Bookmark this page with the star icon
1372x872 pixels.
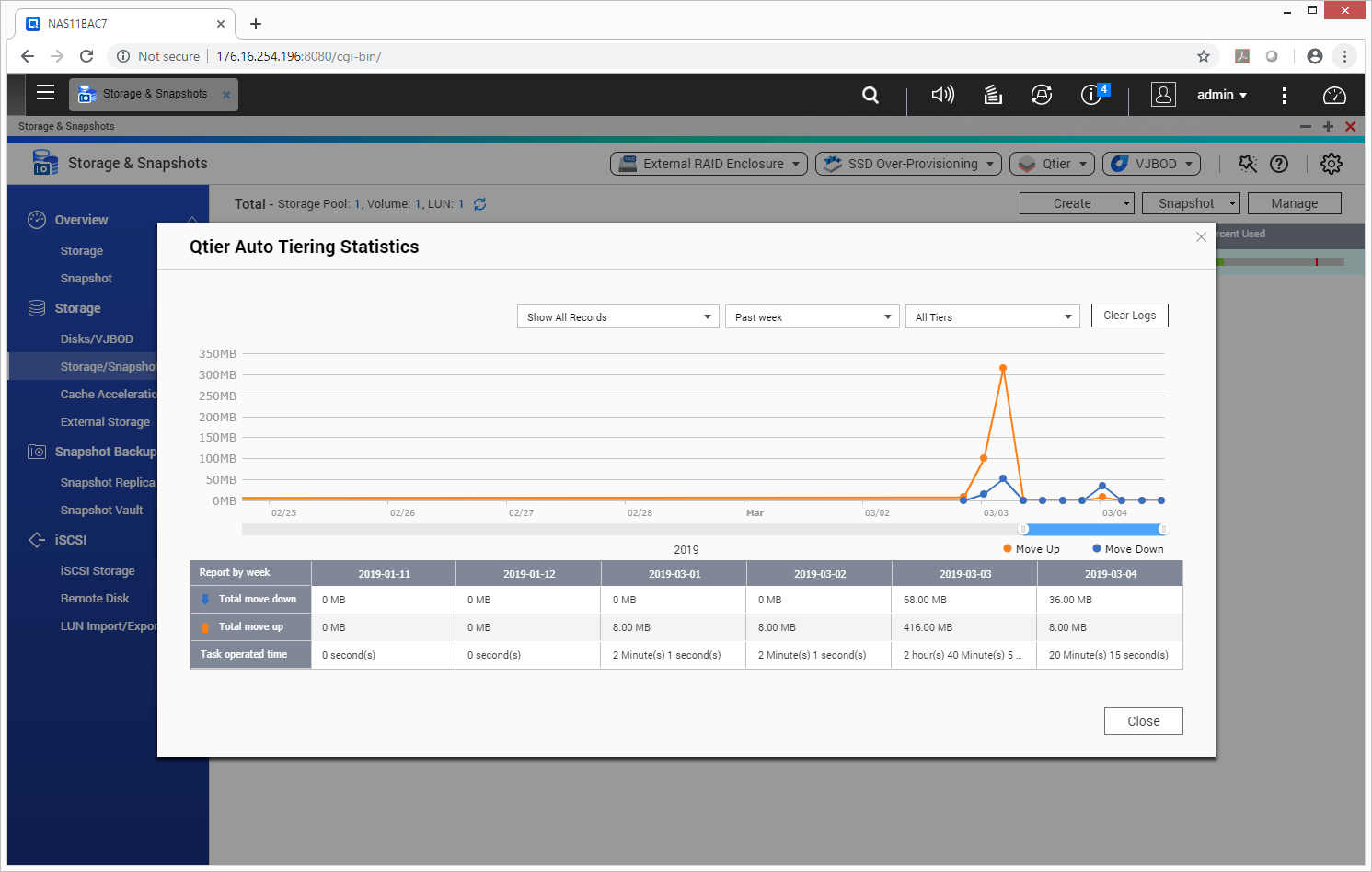point(1204,56)
